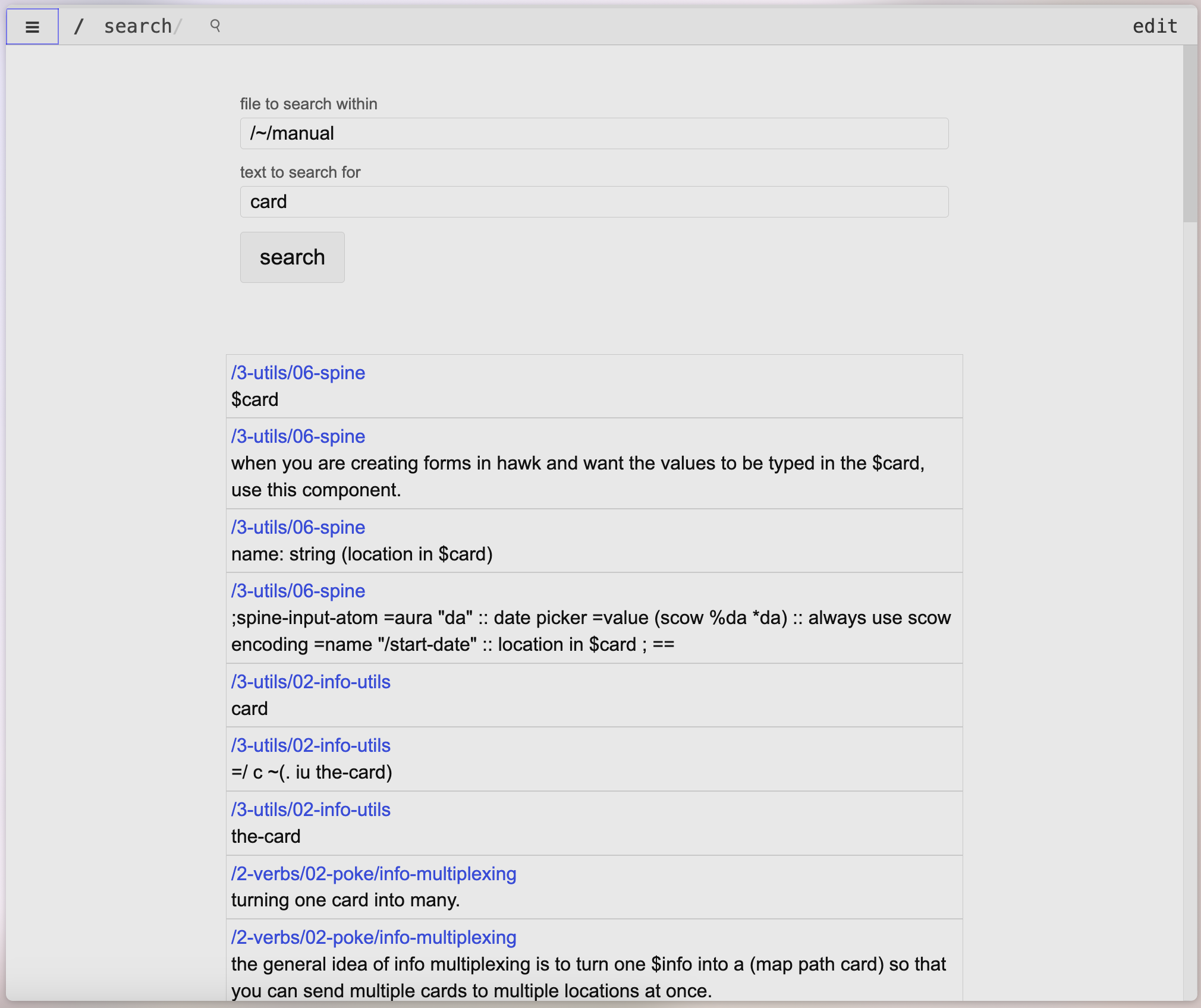1201x1008 pixels.
Task: Focus the 'text to search for' field
Action: (x=593, y=201)
